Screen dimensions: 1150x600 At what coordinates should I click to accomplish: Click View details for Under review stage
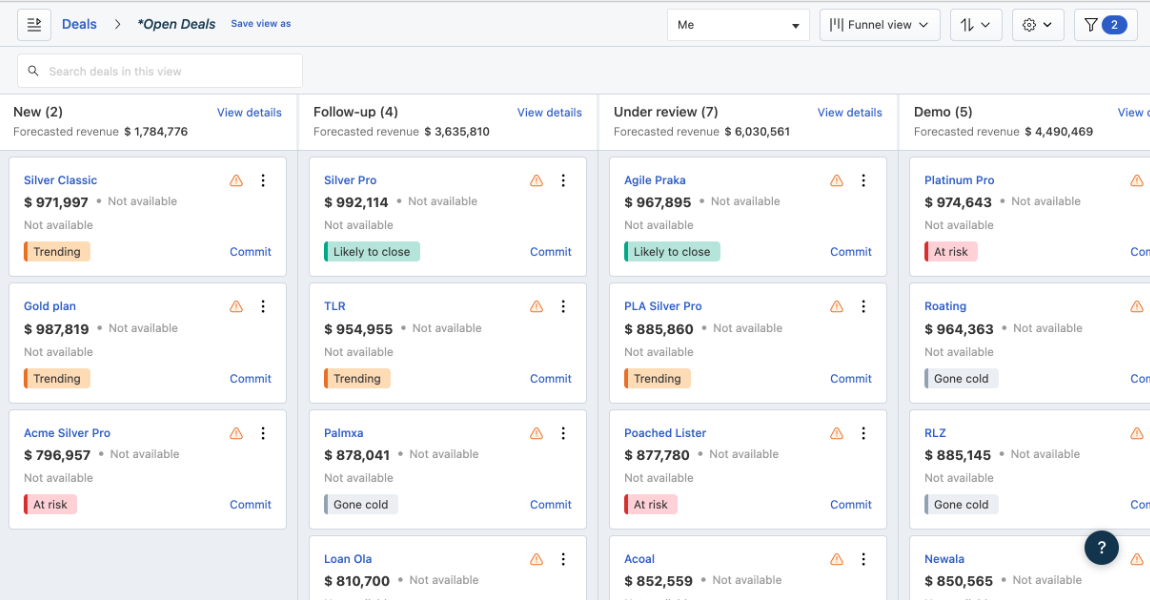(849, 112)
